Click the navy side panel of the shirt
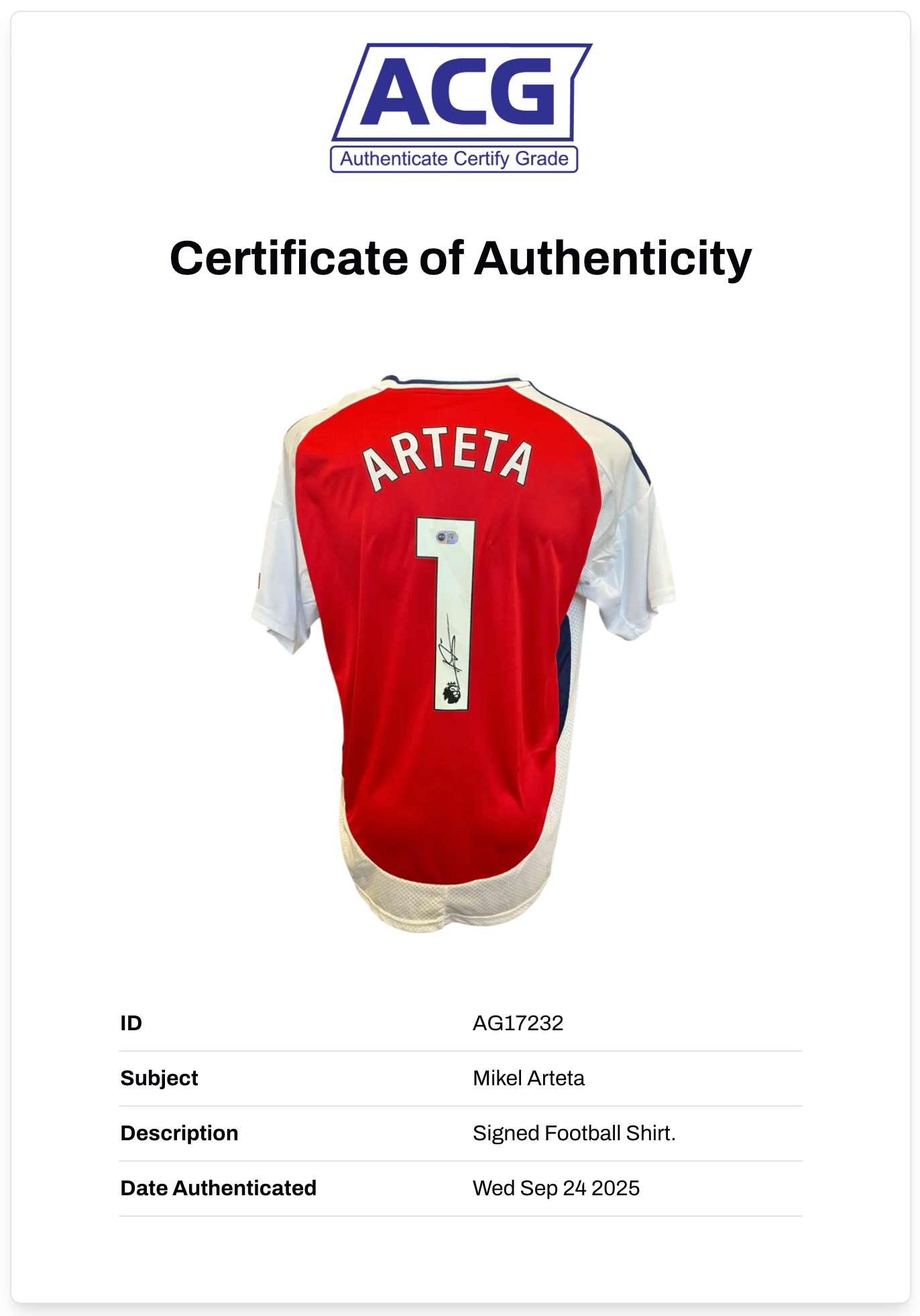The height and width of the screenshot is (1316, 920). point(565,677)
